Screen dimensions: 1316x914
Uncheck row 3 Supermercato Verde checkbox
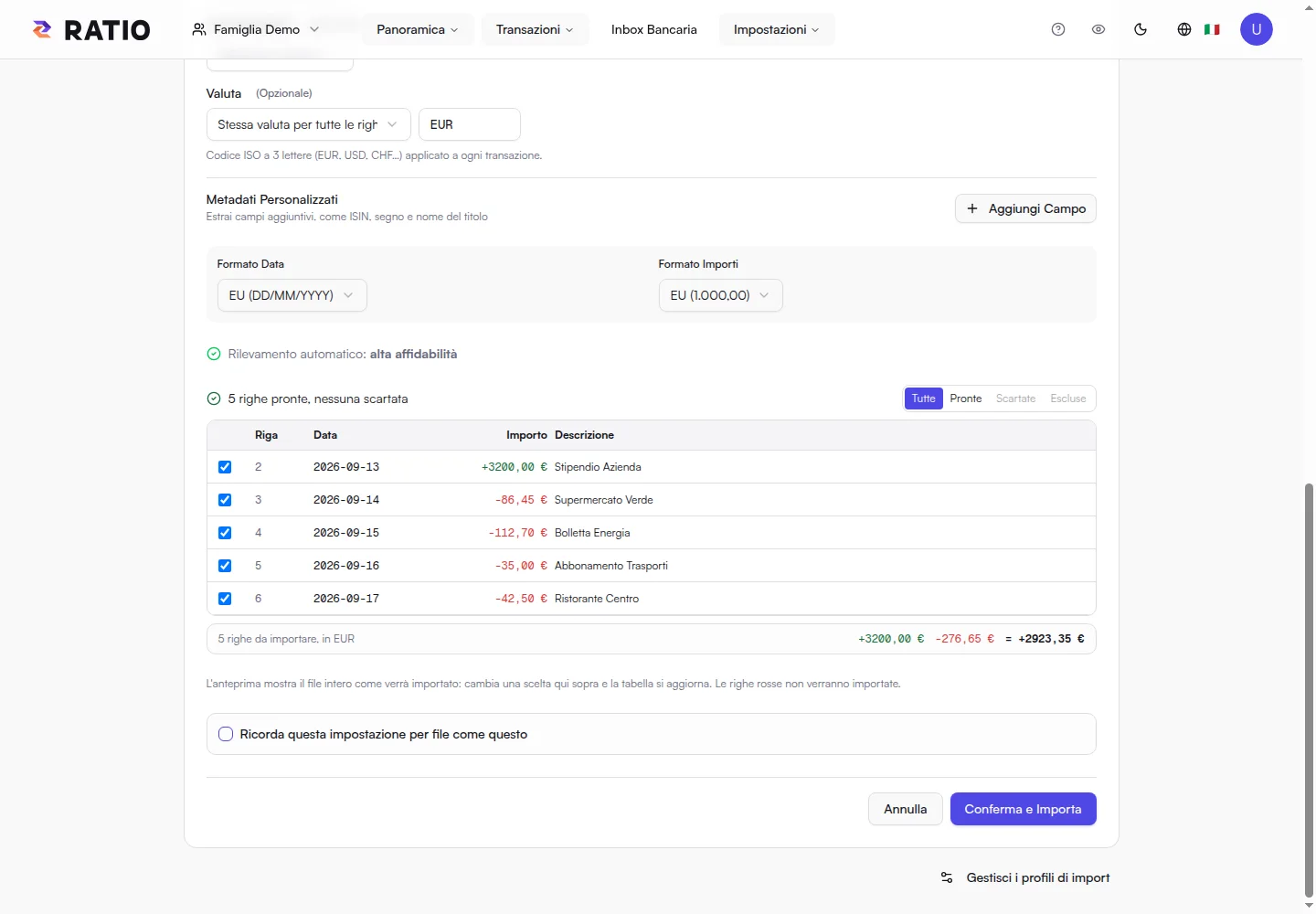(x=225, y=500)
